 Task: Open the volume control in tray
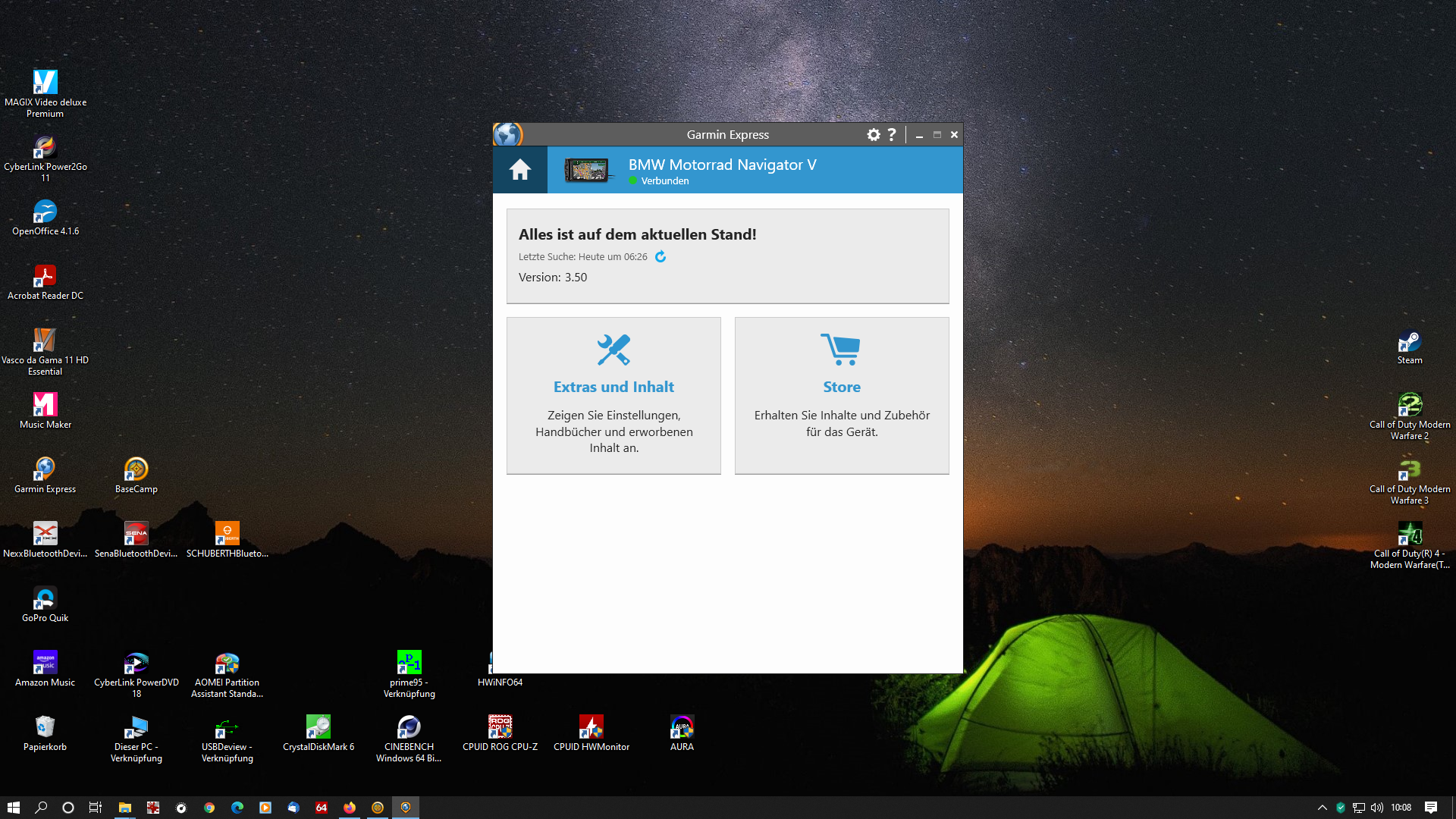click(x=1377, y=808)
